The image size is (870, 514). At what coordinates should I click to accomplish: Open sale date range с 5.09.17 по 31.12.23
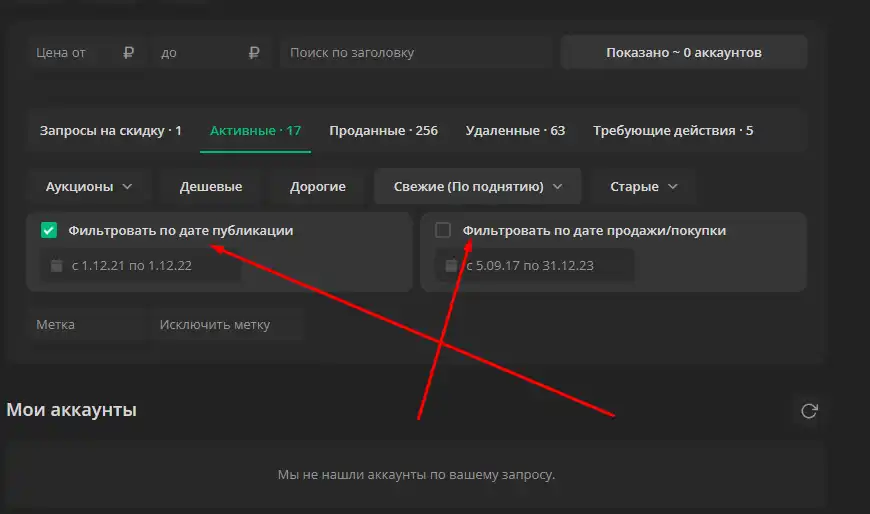click(x=535, y=265)
